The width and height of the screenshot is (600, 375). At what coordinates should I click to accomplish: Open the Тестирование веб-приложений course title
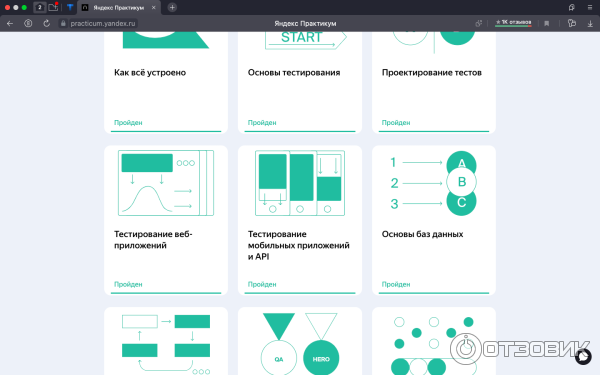click(153, 240)
